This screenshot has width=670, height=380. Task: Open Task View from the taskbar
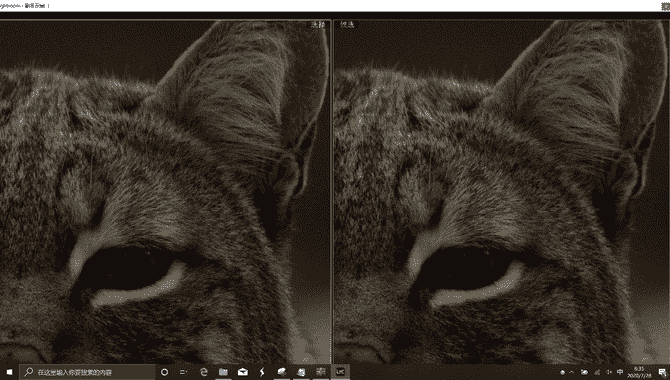184,372
